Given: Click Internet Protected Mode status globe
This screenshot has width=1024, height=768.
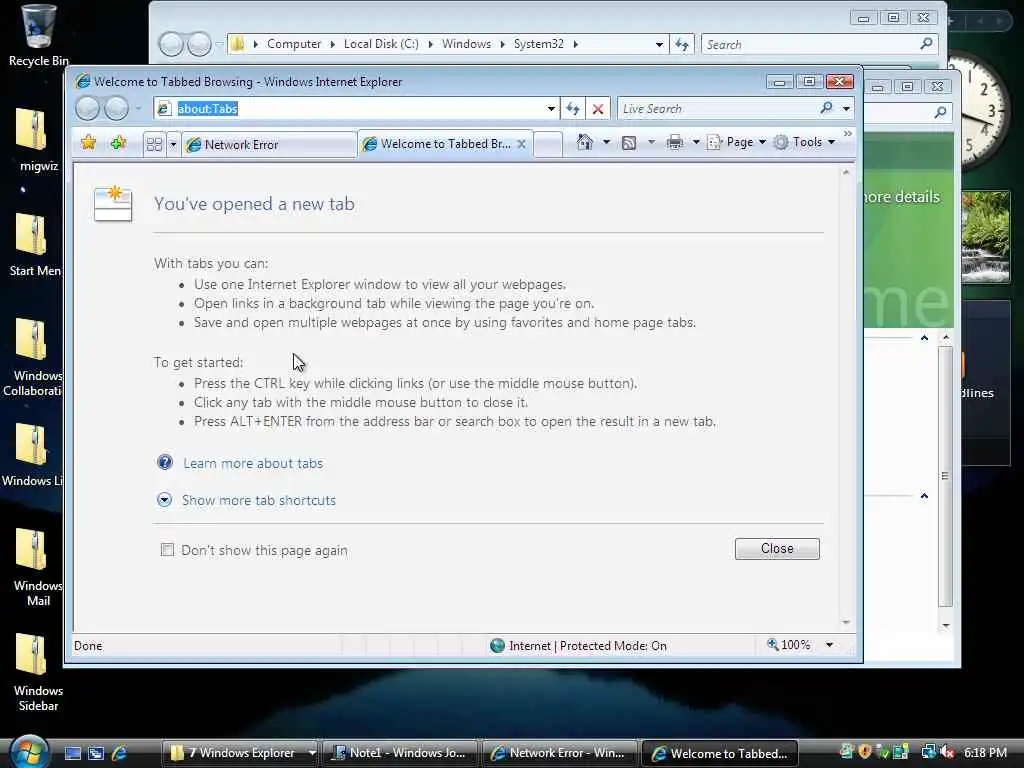Looking at the screenshot, I should [498, 645].
